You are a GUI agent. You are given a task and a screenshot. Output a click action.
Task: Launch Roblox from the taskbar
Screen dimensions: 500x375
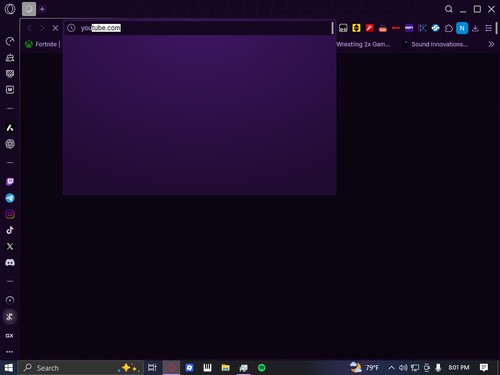tap(189, 368)
